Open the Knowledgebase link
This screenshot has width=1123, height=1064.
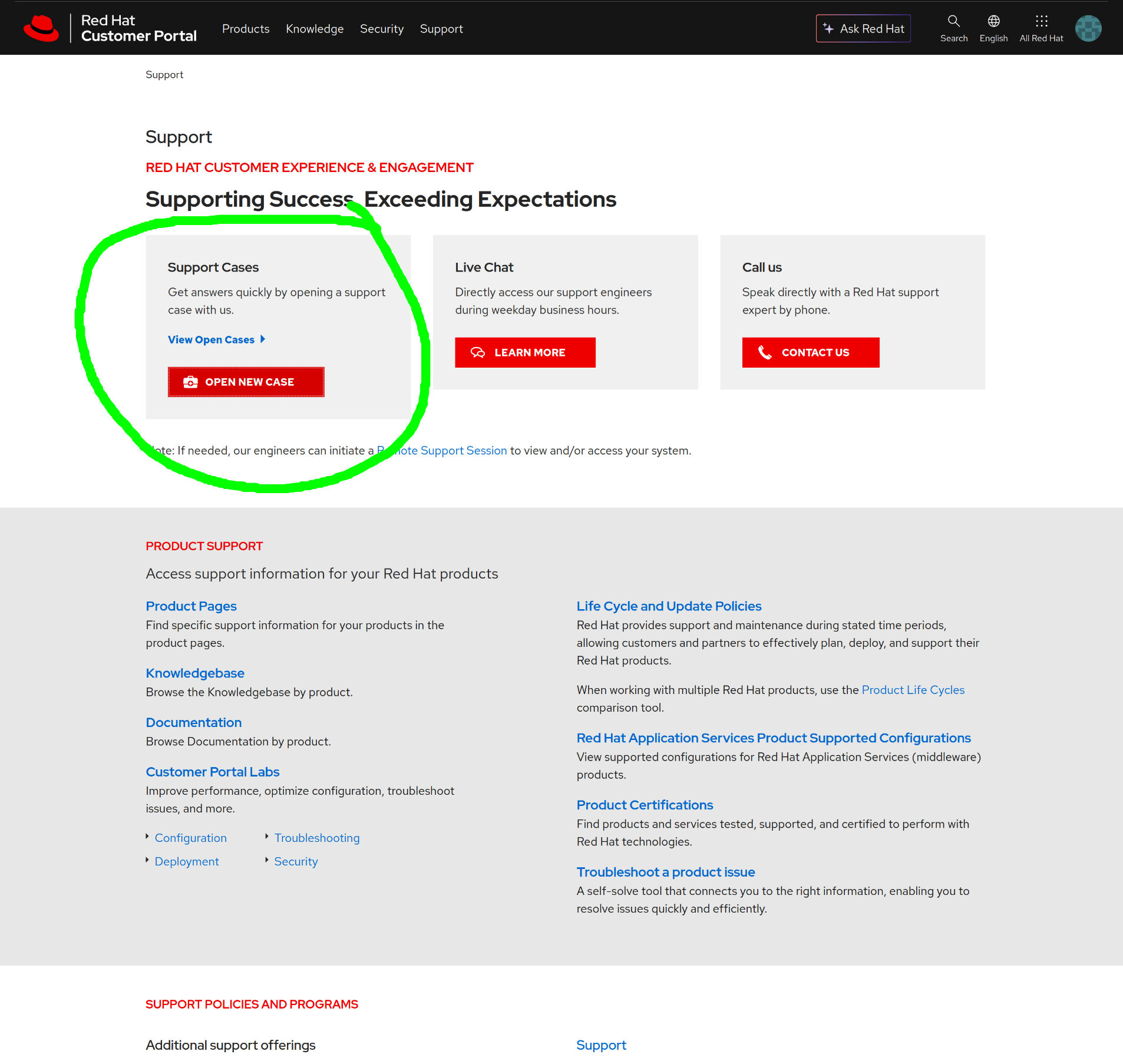point(195,673)
